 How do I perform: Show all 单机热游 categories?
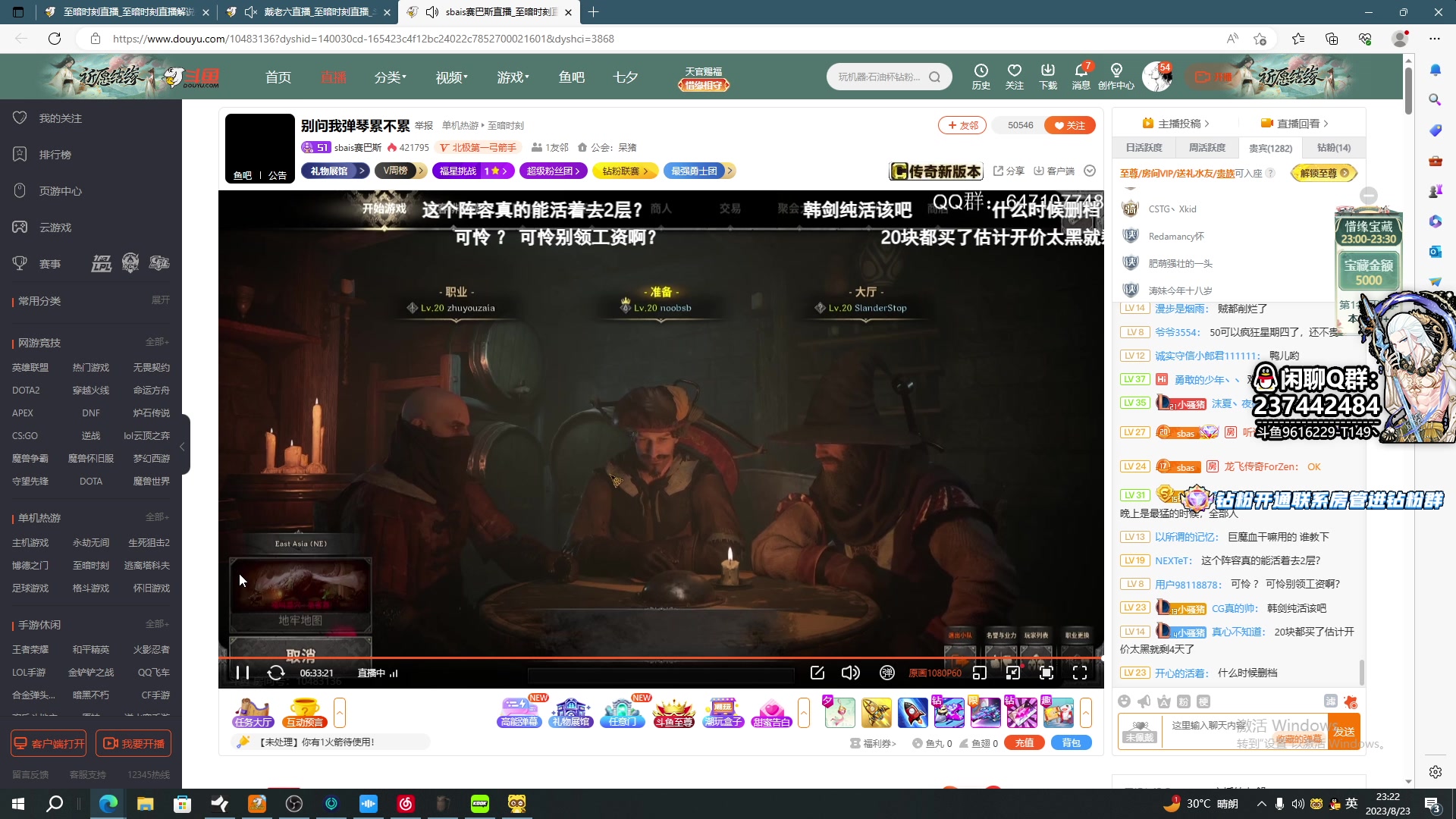(157, 517)
